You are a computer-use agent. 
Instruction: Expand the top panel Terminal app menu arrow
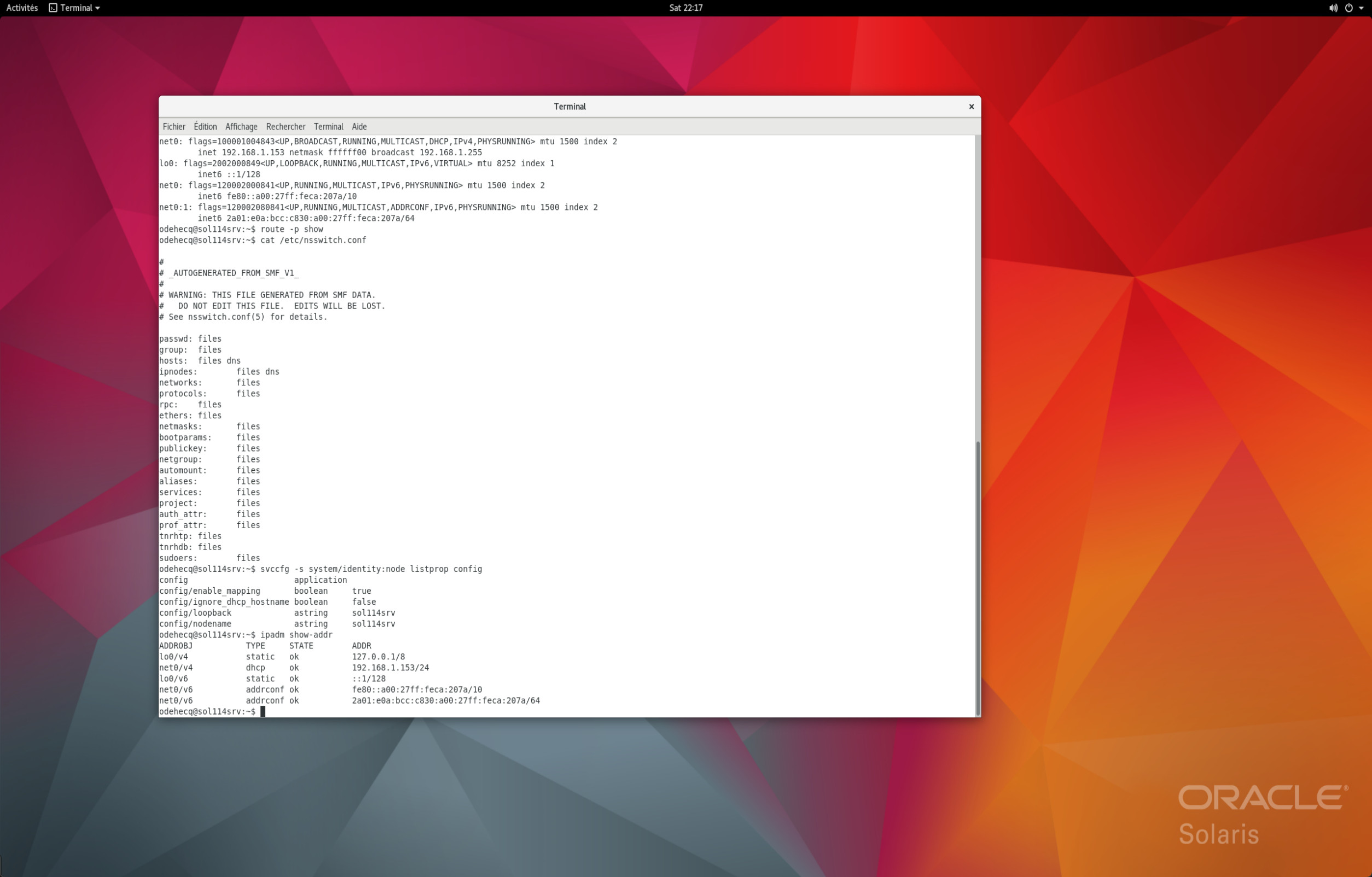(x=97, y=8)
